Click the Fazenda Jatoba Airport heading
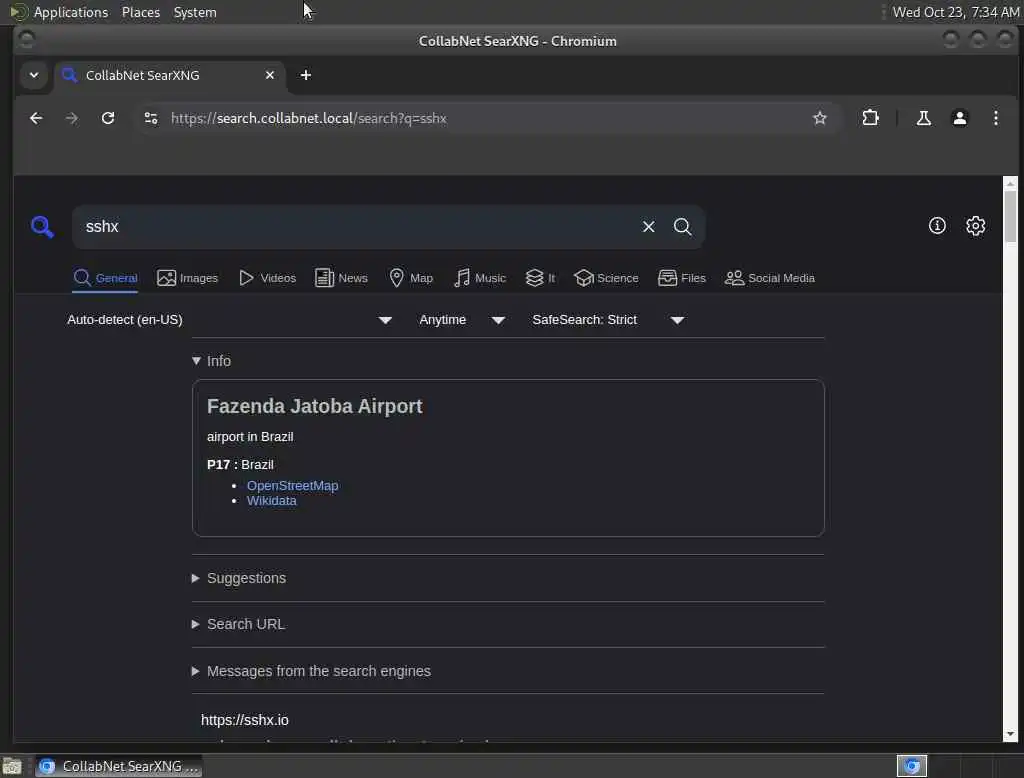This screenshot has width=1024, height=778. click(315, 406)
